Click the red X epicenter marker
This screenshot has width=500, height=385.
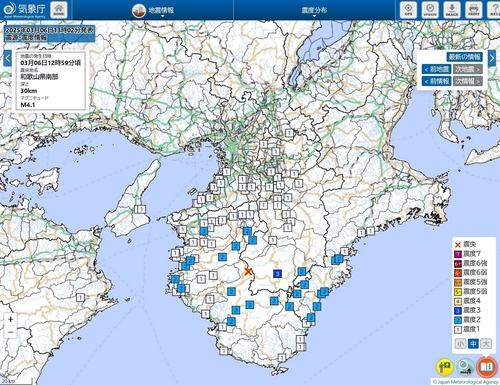tap(248, 271)
